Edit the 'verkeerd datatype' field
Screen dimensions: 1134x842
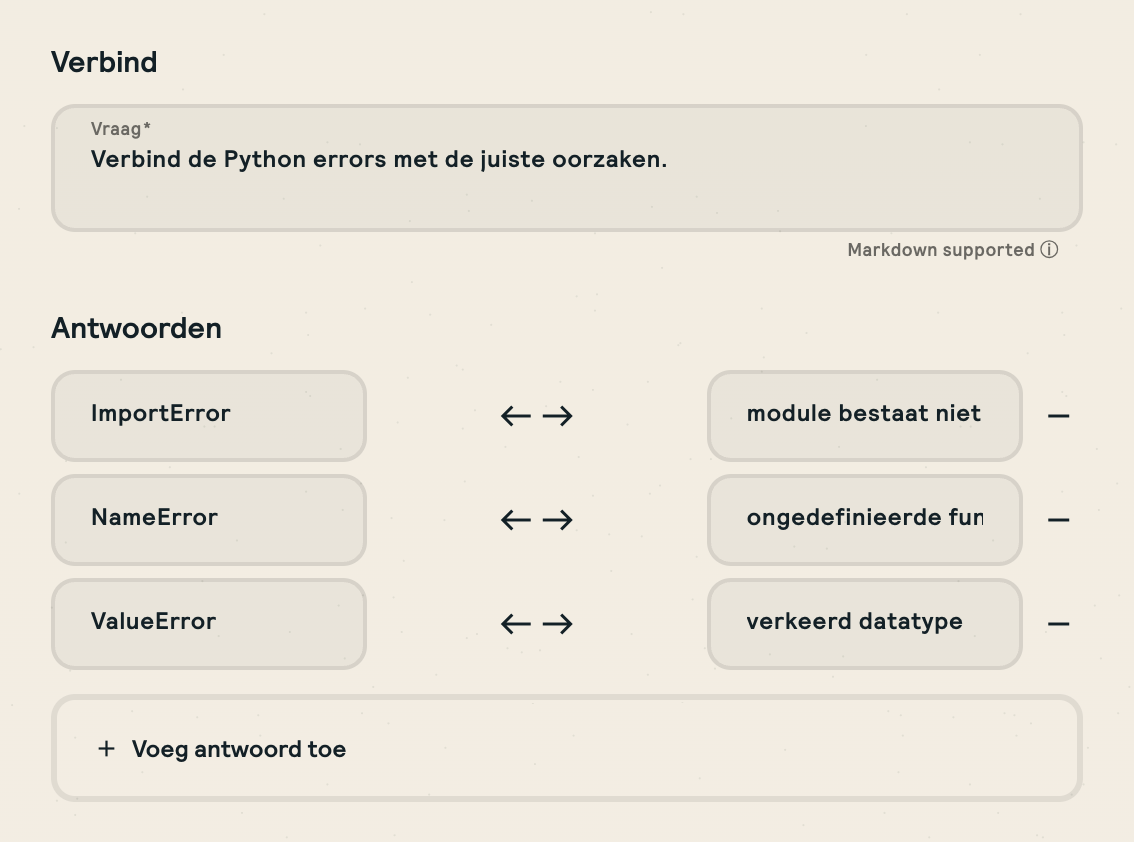(864, 624)
